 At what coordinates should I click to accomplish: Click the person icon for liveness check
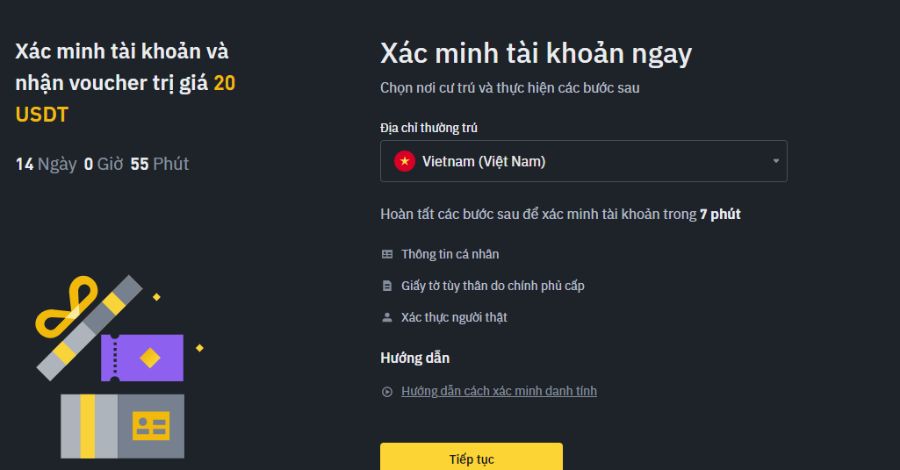tap(387, 318)
